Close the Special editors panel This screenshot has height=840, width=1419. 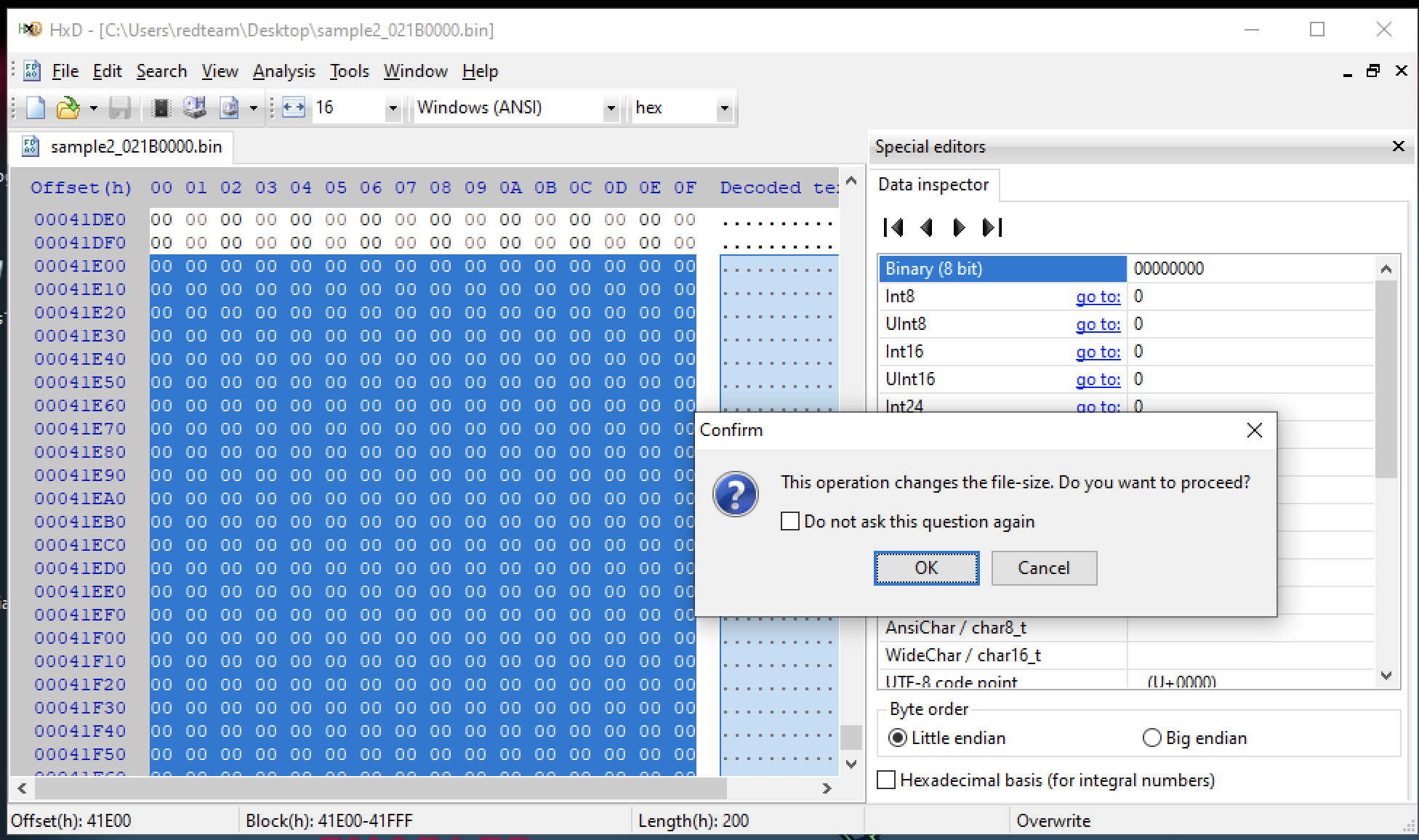click(x=1398, y=146)
